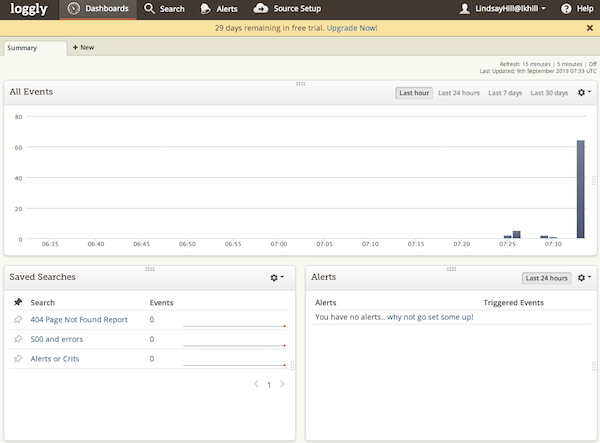
Task: Click the tallest bar near 07:30 in chart
Action: coord(580,189)
